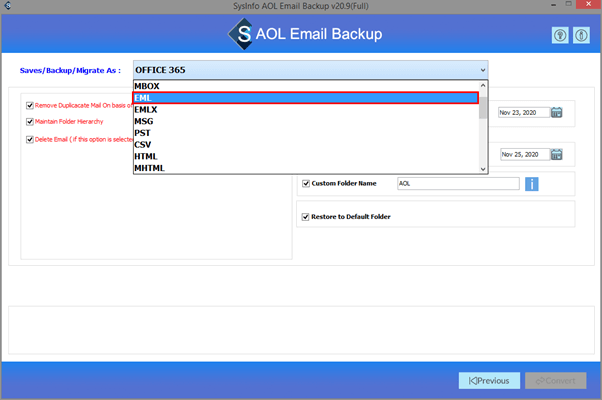The height and width of the screenshot is (400, 602).
Task: Choose PST from the format list
Action: [306, 133]
